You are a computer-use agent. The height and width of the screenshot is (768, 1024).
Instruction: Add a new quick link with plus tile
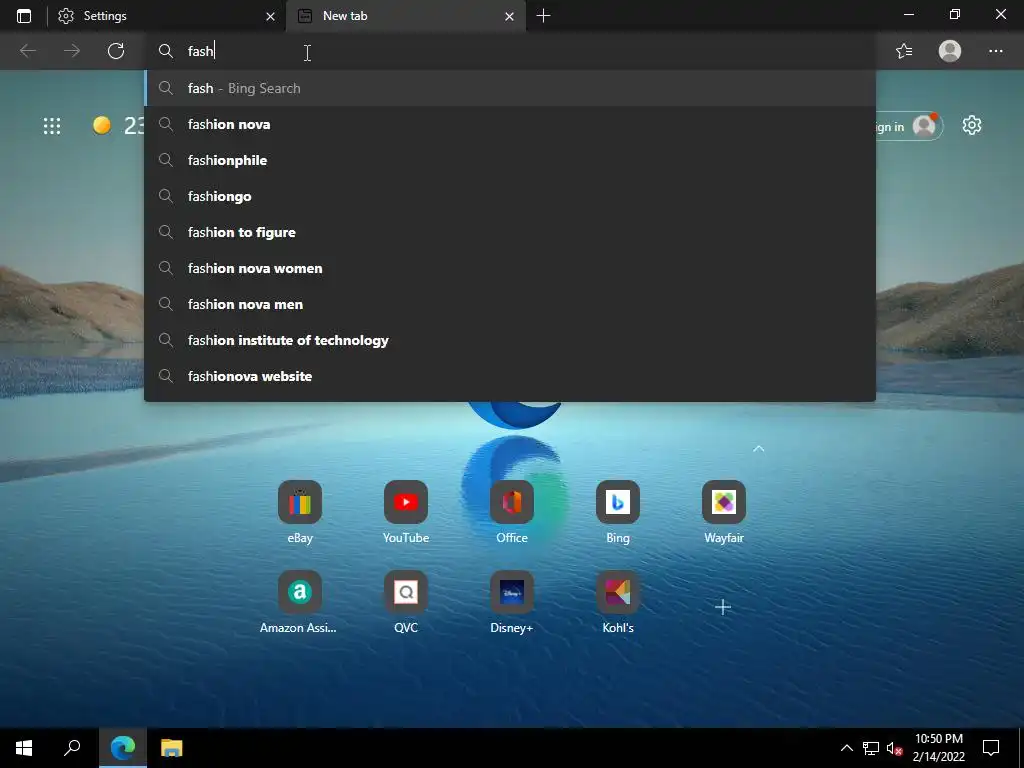(723, 607)
